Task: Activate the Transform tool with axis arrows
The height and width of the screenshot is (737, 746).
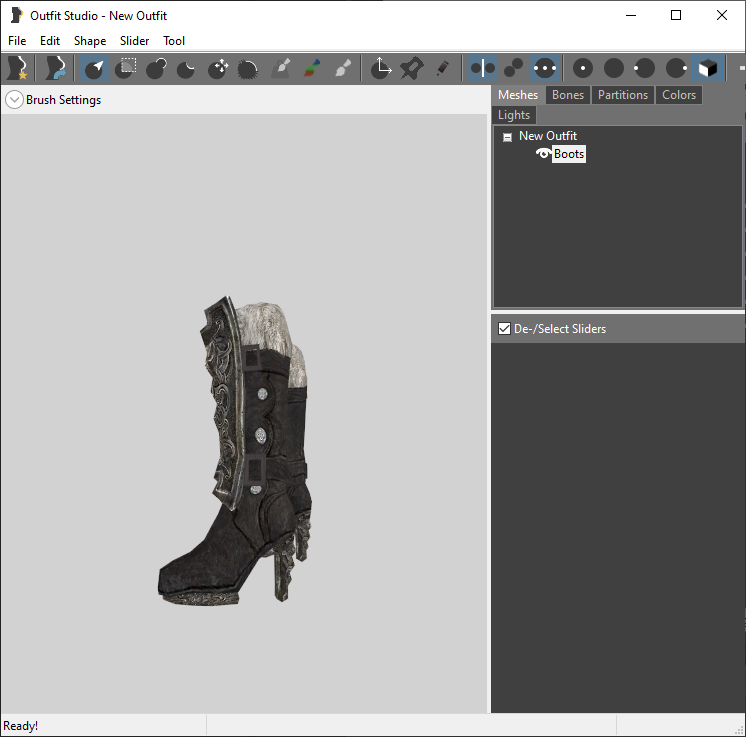Action: pyautogui.click(x=381, y=69)
